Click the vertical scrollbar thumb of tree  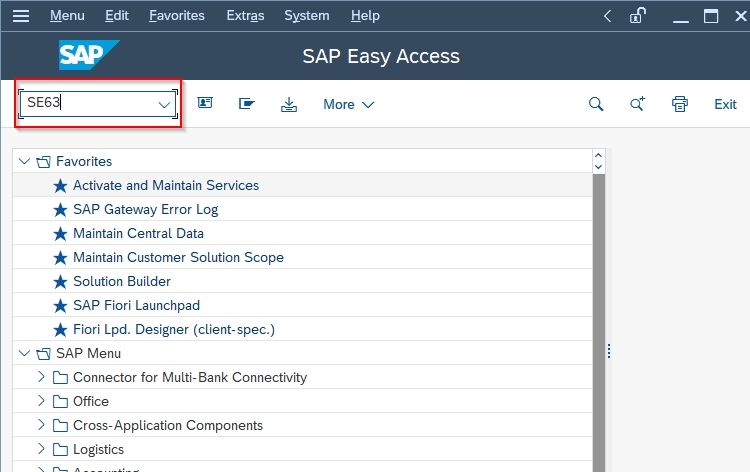598,323
